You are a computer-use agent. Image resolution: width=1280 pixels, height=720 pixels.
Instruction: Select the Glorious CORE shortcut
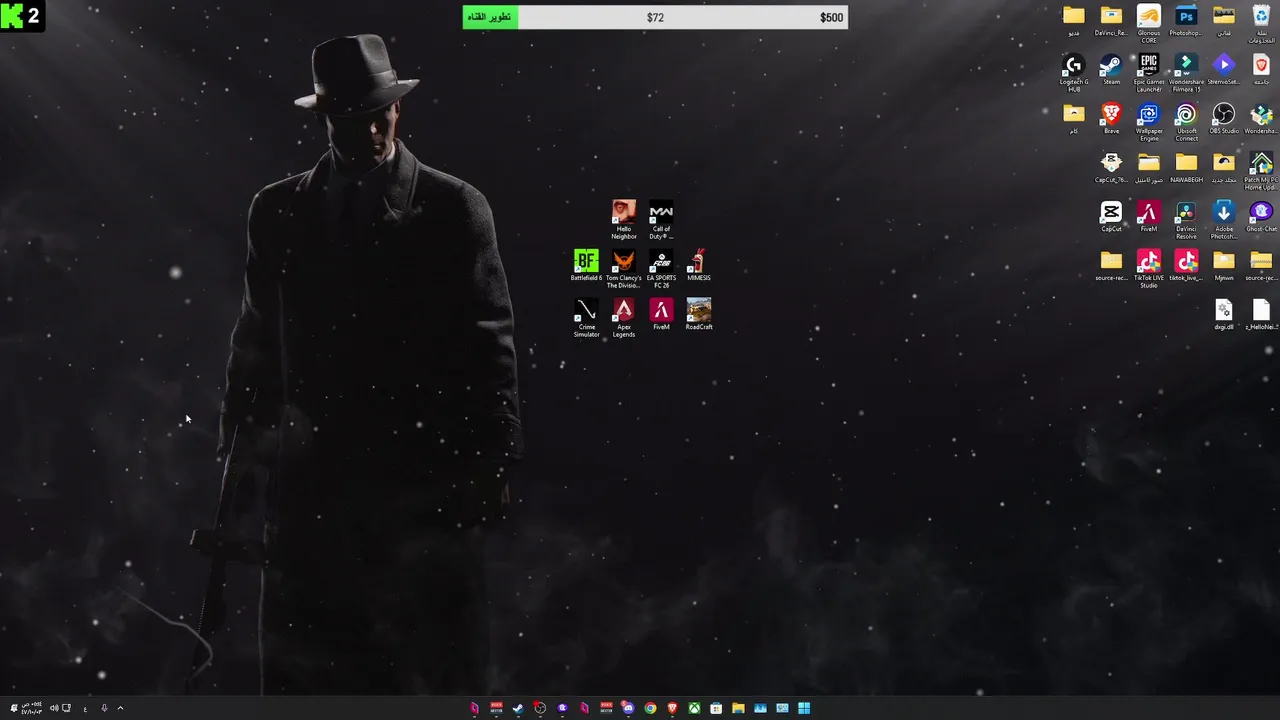[1149, 24]
